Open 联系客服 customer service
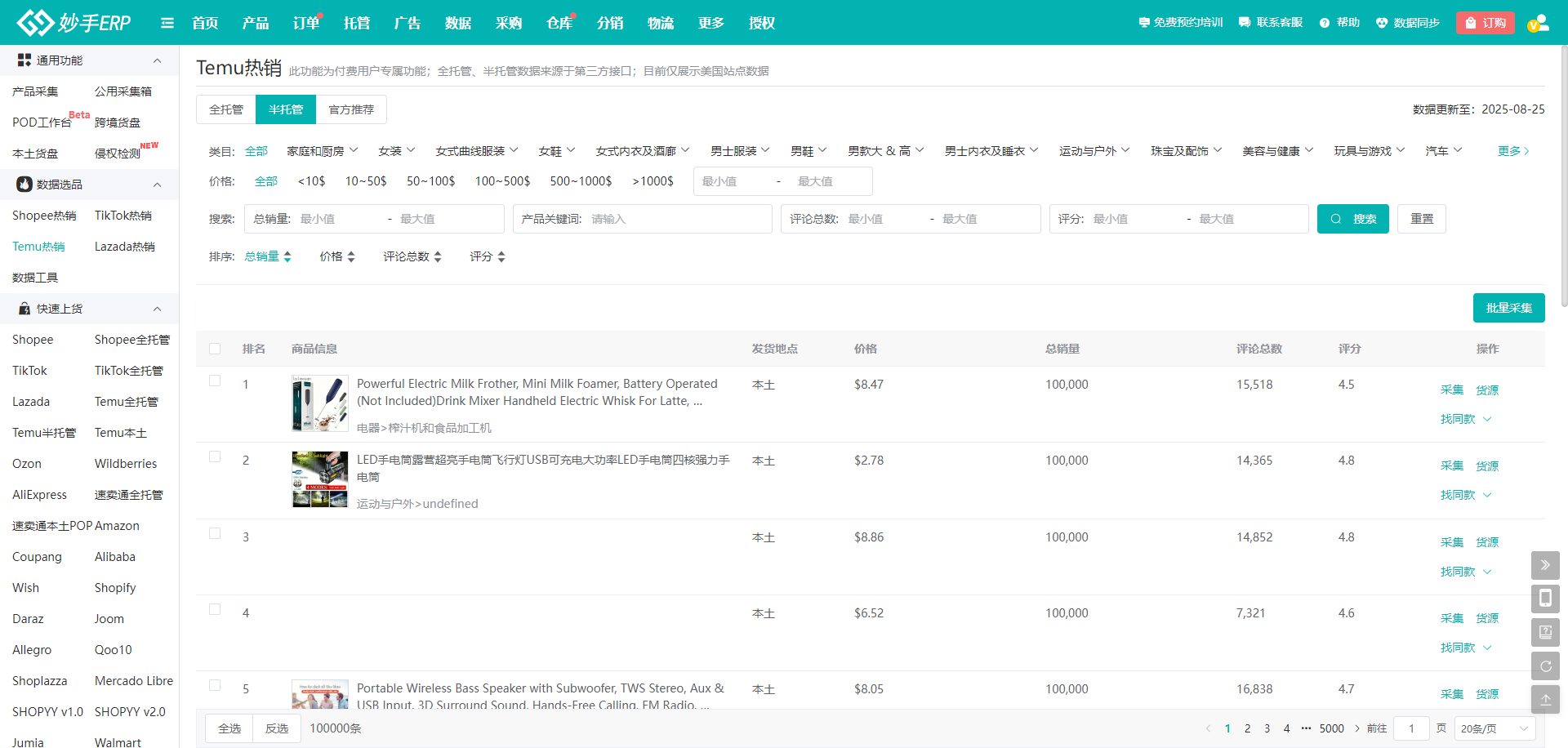Viewport: 1568px width, 748px height. (1270, 23)
